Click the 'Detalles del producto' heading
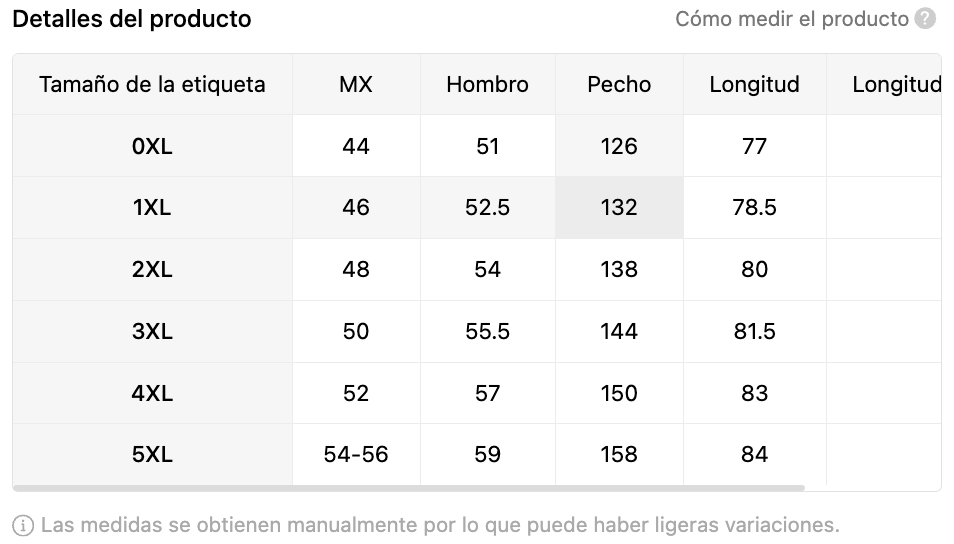 131,19
